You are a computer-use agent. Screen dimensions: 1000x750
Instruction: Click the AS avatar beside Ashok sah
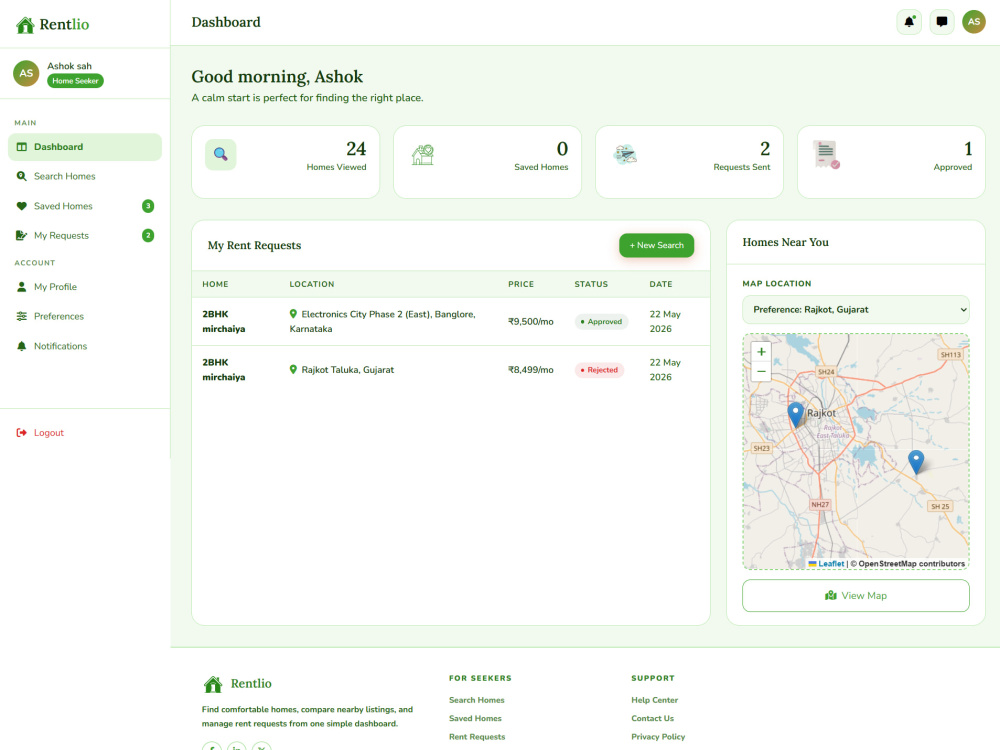[x=26, y=73]
